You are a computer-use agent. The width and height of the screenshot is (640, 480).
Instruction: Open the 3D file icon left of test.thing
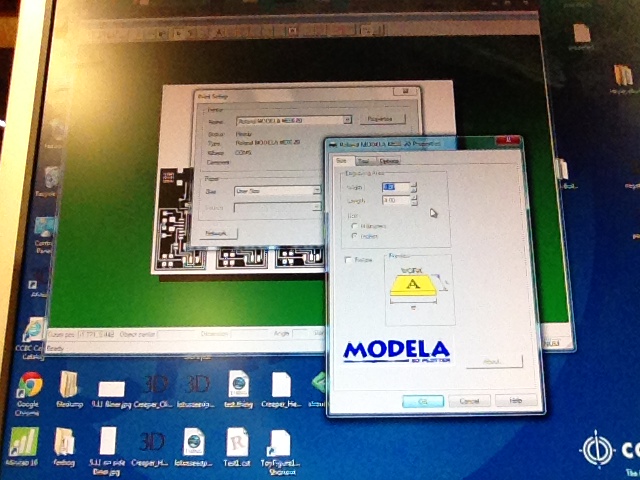(198, 385)
